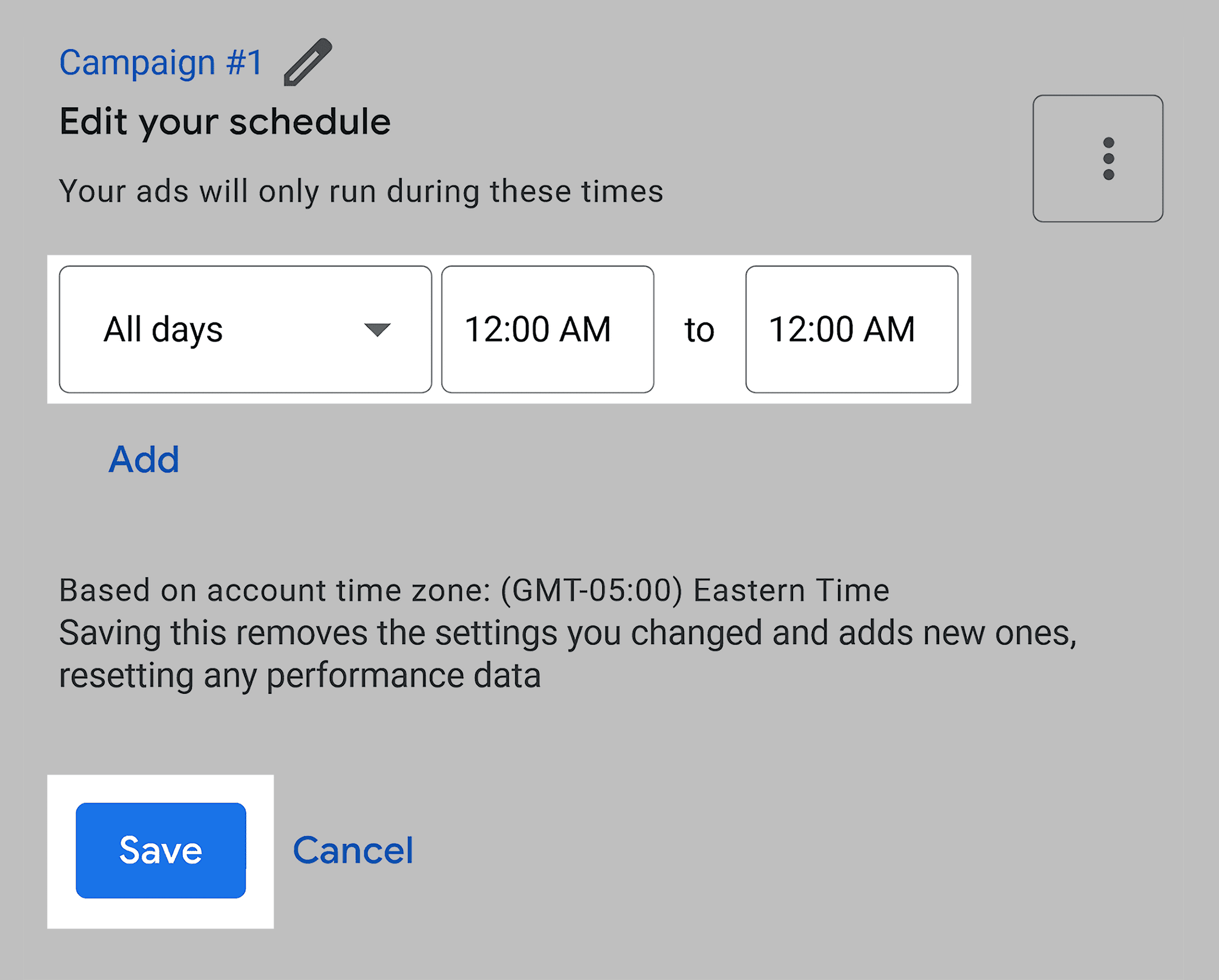The height and width of the screenshot is (980, 1219).
Task: Click the "#1" in the campaign name
Action: pos(244,62)
